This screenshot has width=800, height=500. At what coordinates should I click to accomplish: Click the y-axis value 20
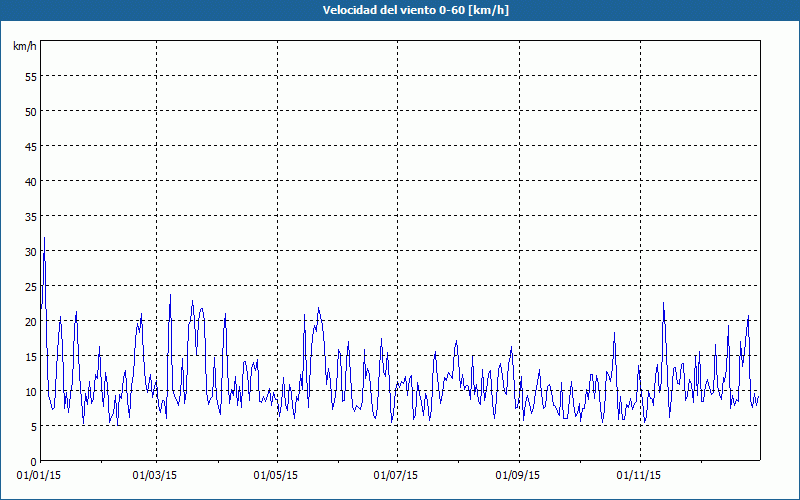(x=31, y=321)
